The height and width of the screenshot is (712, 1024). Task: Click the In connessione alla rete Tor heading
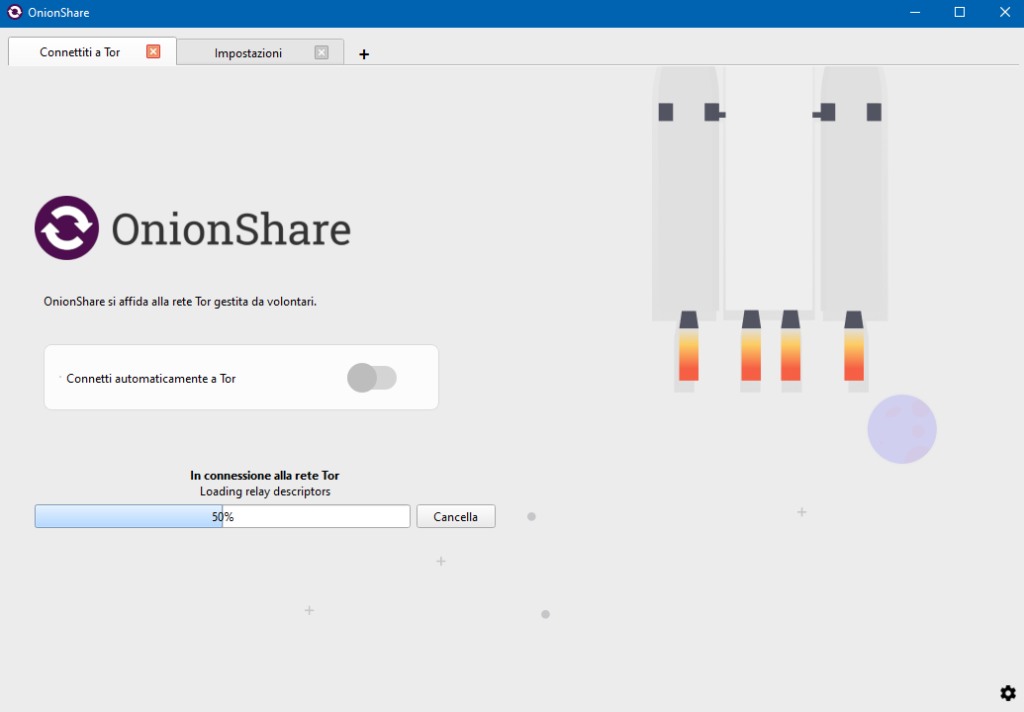[271, 476]
